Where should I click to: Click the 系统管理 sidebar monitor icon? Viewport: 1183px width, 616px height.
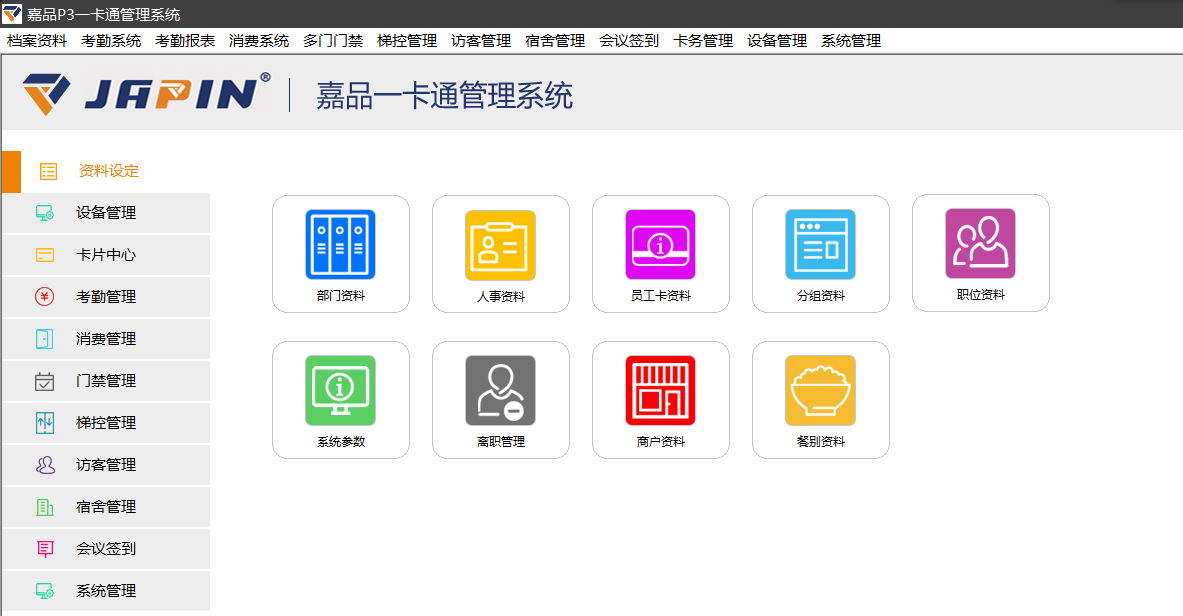(45, 591)
